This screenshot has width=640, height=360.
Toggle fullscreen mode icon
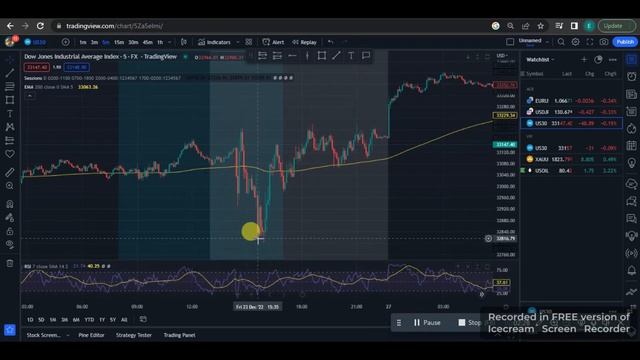click(589, 42)
